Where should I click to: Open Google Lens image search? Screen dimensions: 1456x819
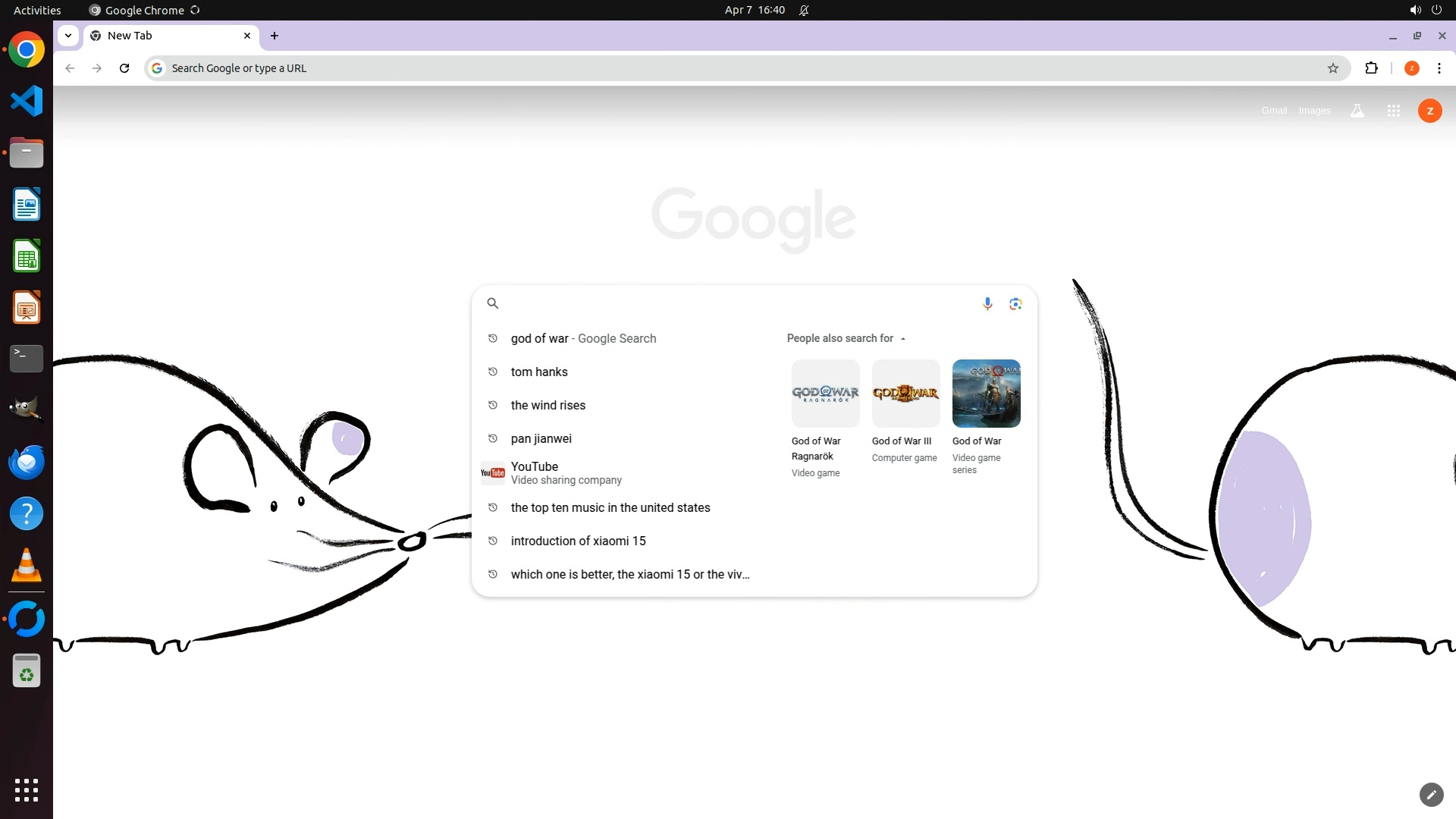(1015, 303)
